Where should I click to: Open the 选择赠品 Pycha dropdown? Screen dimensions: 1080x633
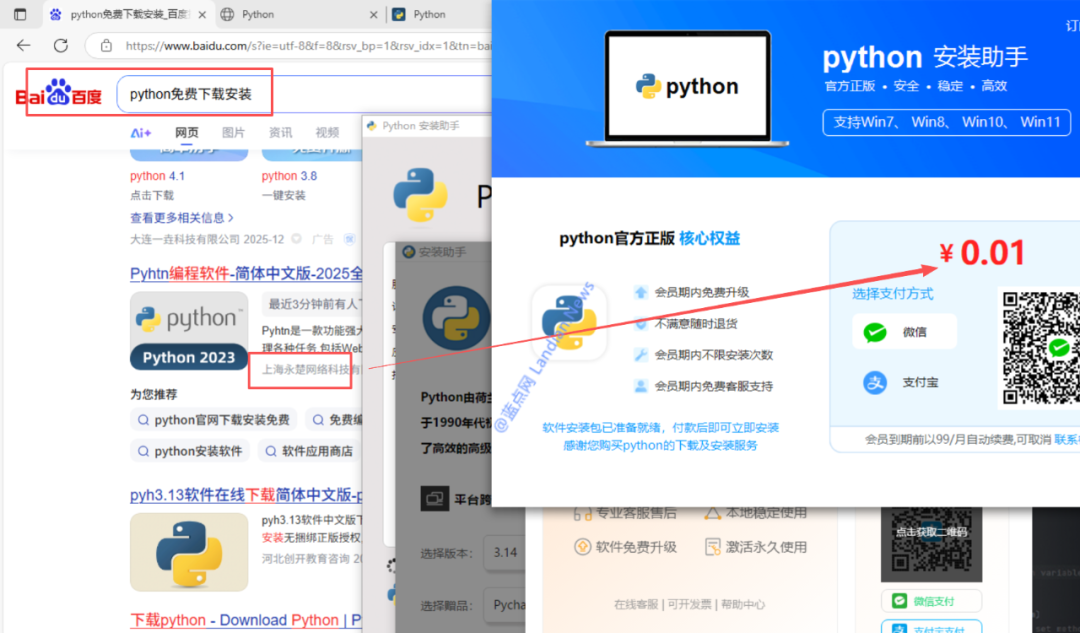[x=504, y=605]
